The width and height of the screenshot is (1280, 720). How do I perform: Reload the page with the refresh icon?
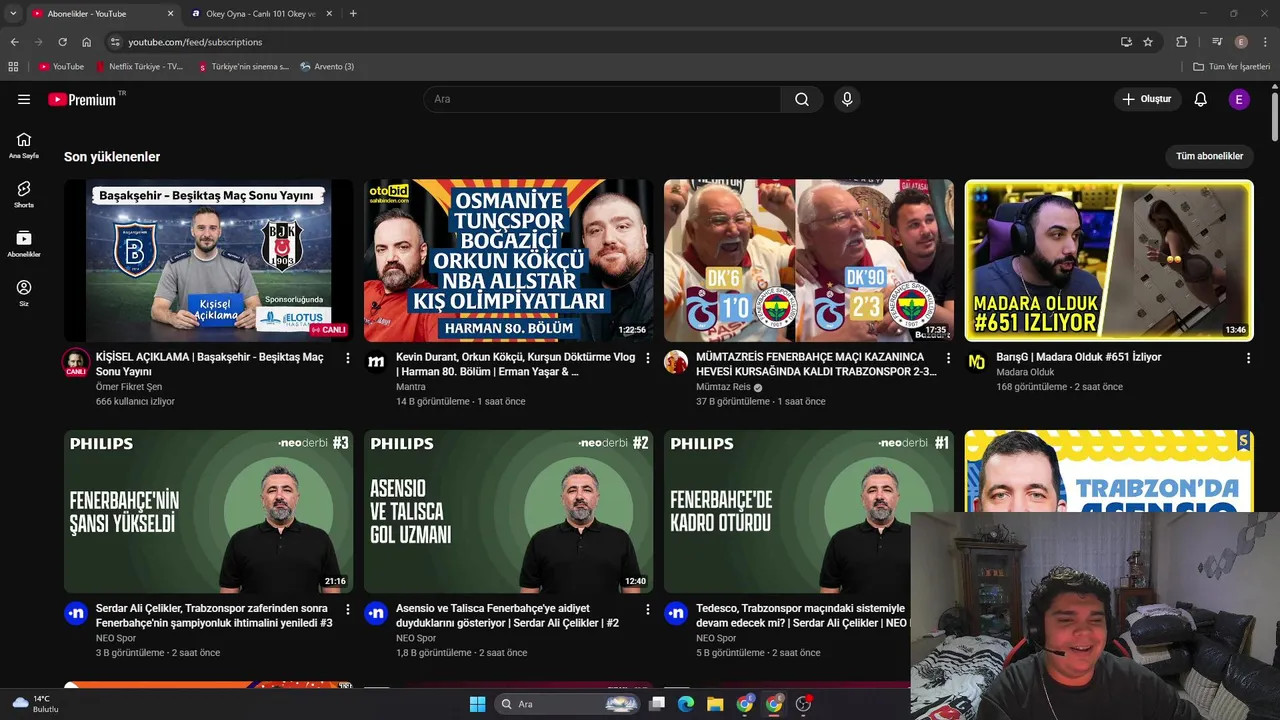click(62, 42)
